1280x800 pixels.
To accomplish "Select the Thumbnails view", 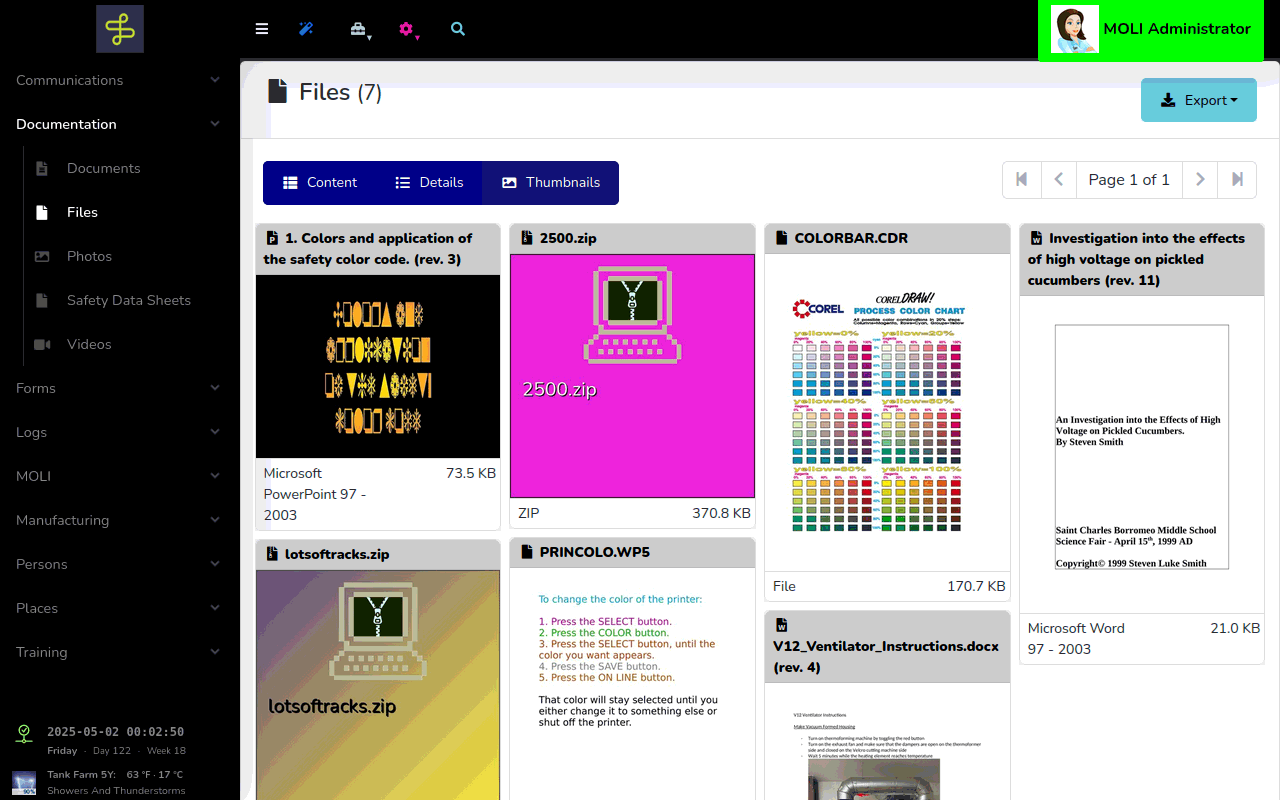I will tap(551, 183).
